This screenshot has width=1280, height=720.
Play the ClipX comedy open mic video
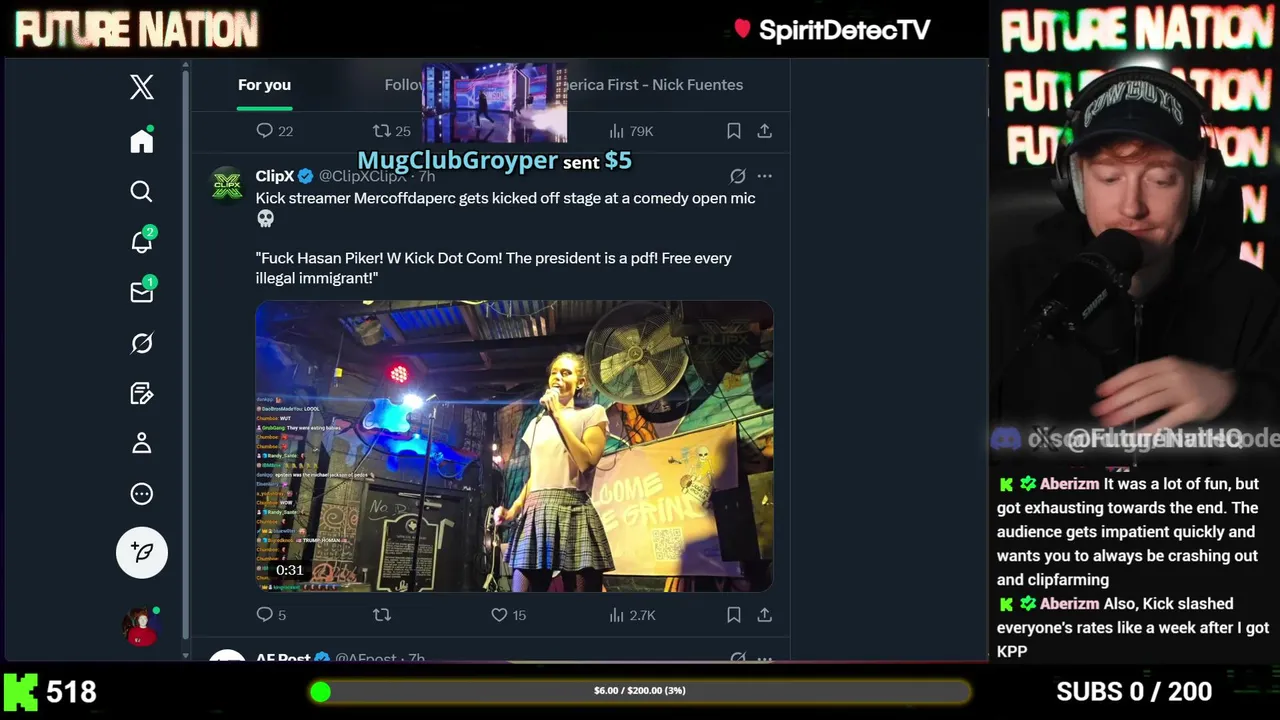click(514, 446)
